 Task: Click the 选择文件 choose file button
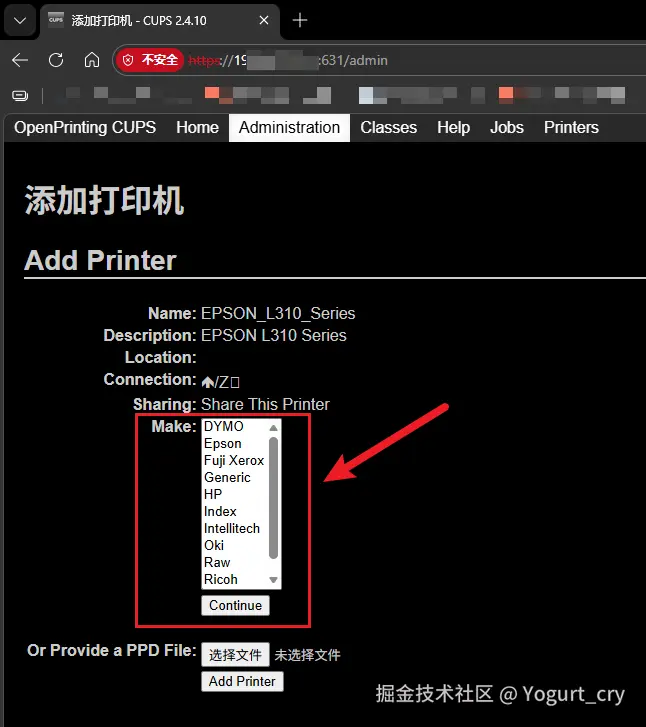coord(235,655)
